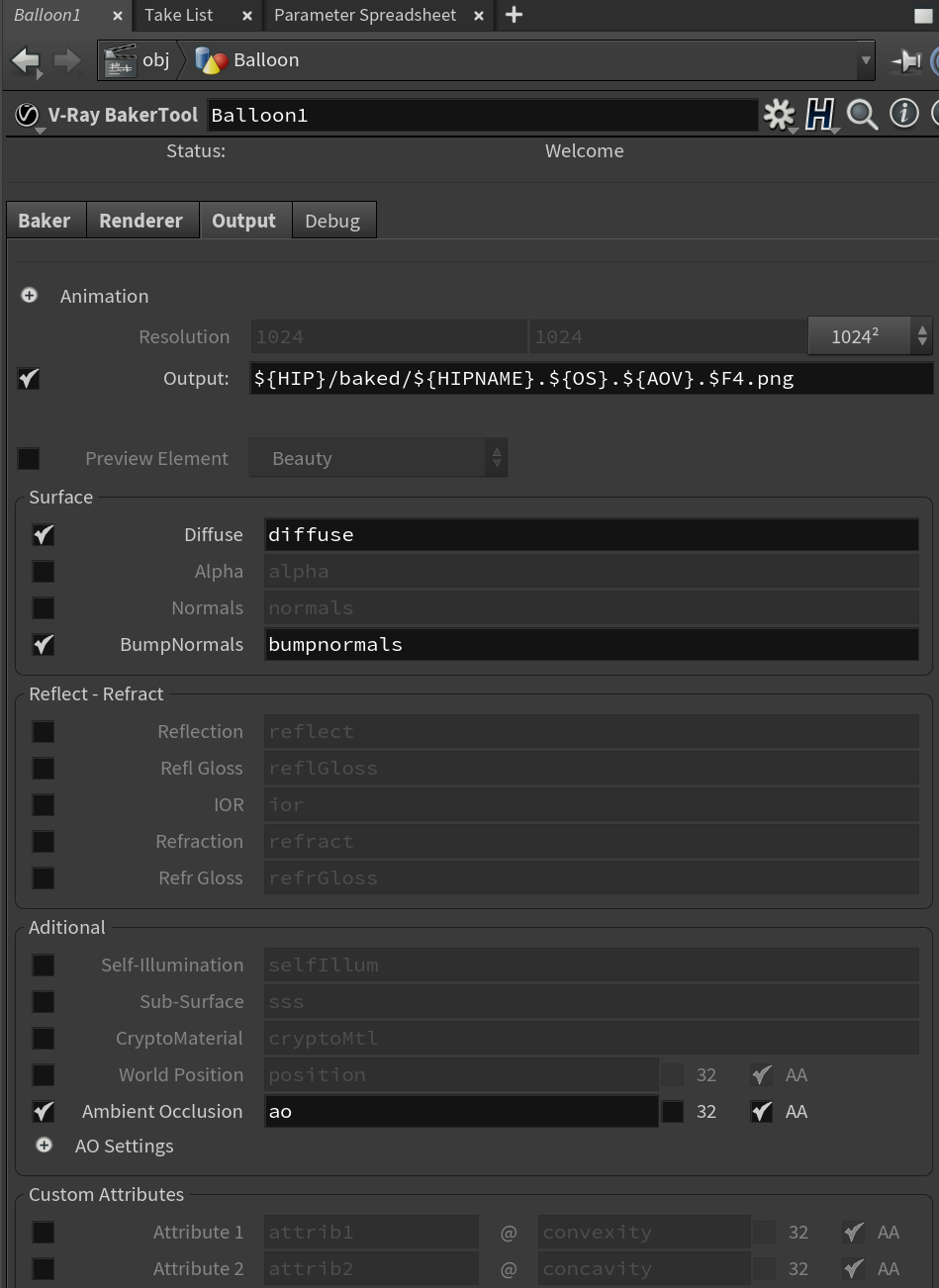Click the obj network icon in path
The width and height of the screenshot is (939, 1288).
click(x=120, y=60)
